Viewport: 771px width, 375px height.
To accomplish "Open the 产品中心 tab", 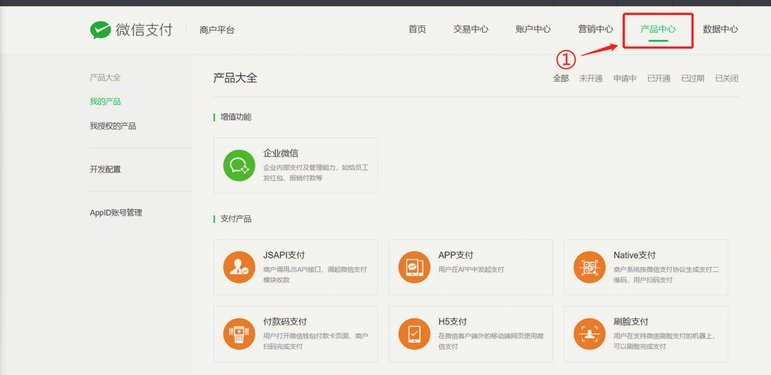I will pos(658,29).
